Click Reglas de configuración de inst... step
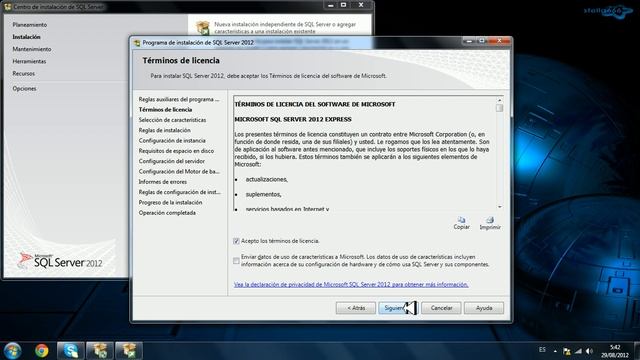The width and height of the screenshot is (640, 360). coord(179,192)
